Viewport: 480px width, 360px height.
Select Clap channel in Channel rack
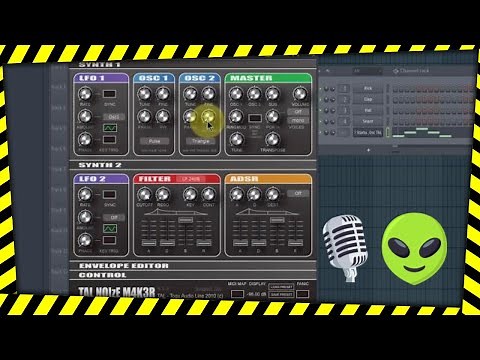pyautogui.click(x=368, y=99)
